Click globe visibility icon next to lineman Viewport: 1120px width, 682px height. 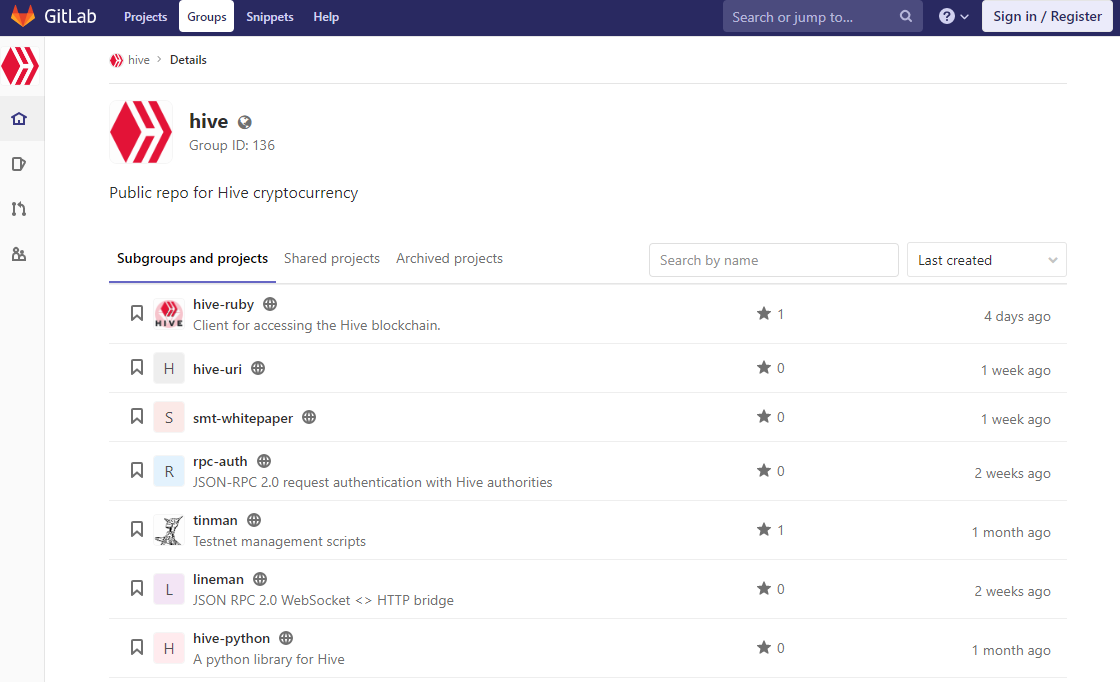click(261, 579)
